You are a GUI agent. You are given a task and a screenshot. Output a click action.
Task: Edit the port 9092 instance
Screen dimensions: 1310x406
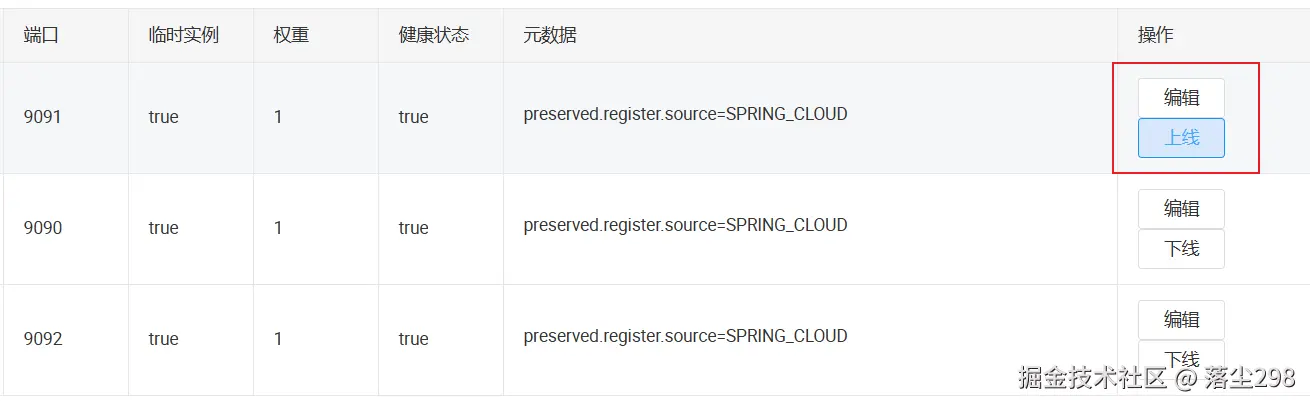point(1181,320)
